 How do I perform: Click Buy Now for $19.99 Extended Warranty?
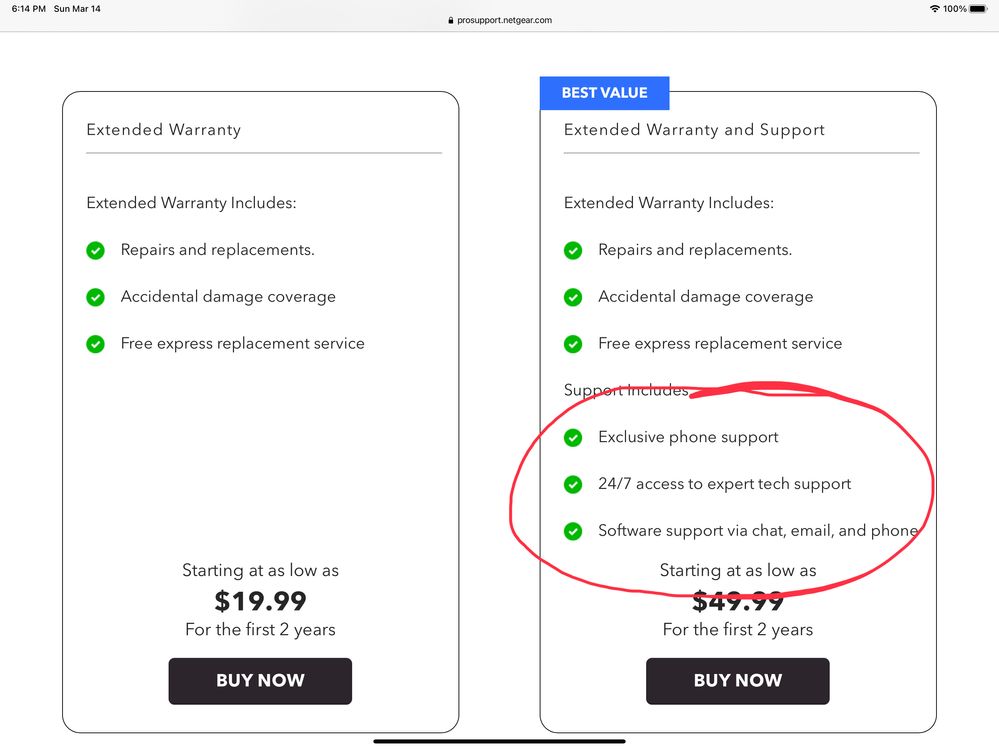pos(260,680)
